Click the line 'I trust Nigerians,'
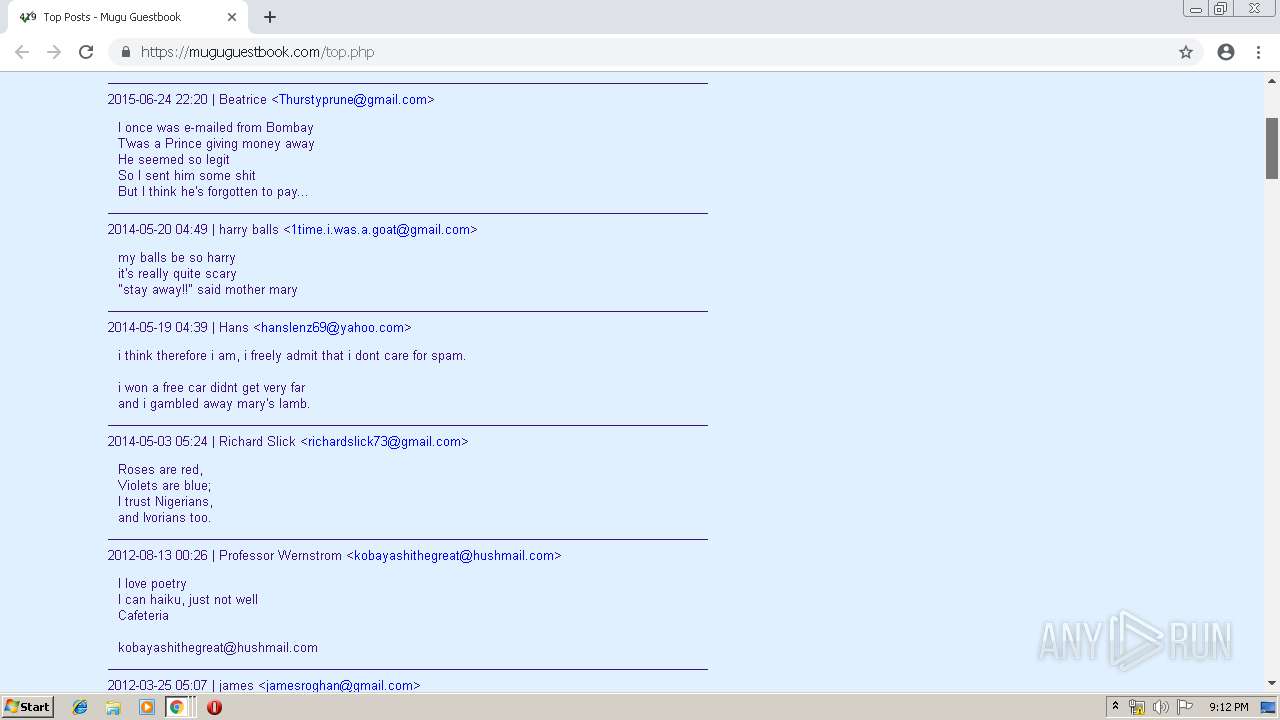 pos(165,502)
